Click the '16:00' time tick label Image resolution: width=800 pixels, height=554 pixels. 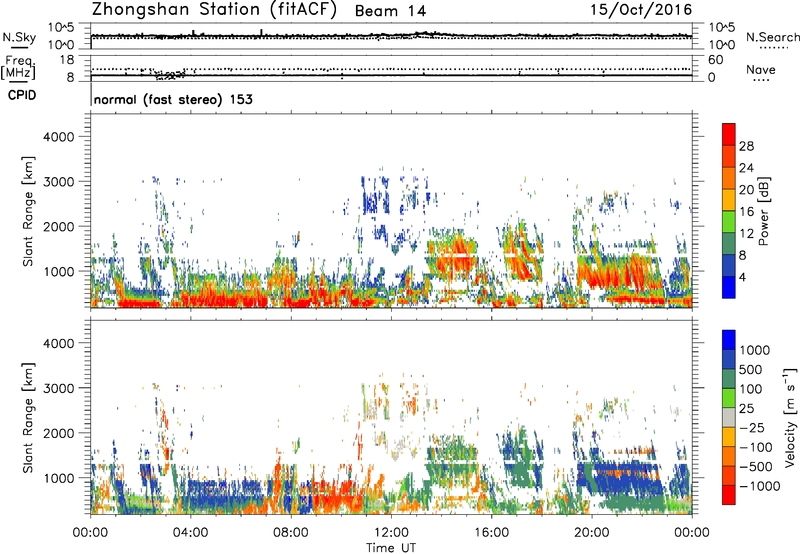491,533
